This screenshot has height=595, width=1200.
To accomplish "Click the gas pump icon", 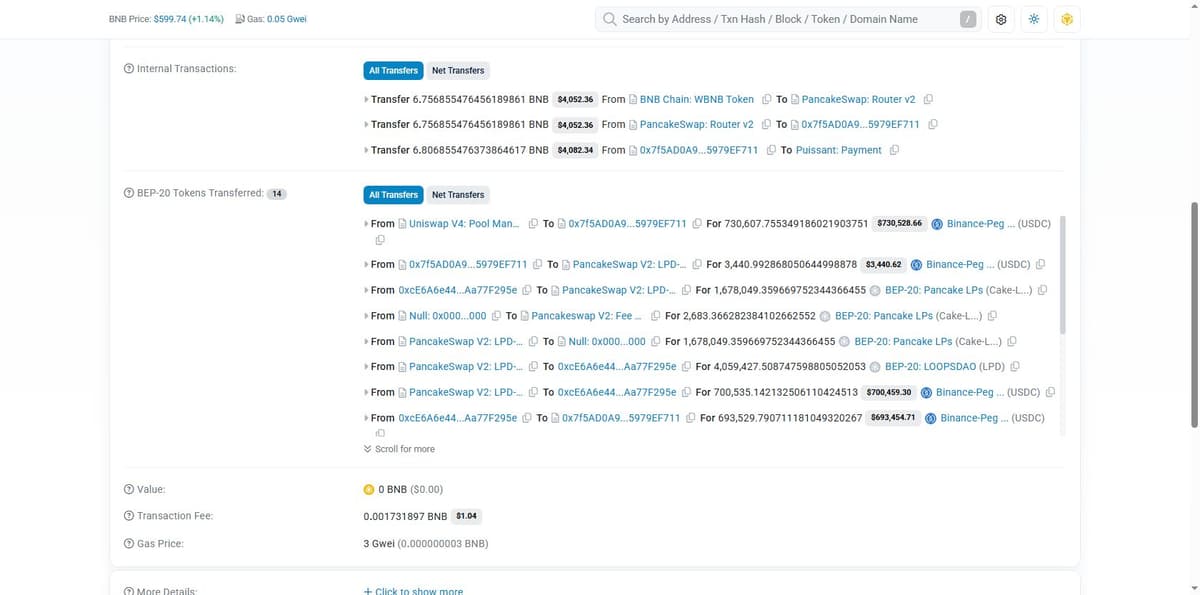I will [x=240, y=20].
